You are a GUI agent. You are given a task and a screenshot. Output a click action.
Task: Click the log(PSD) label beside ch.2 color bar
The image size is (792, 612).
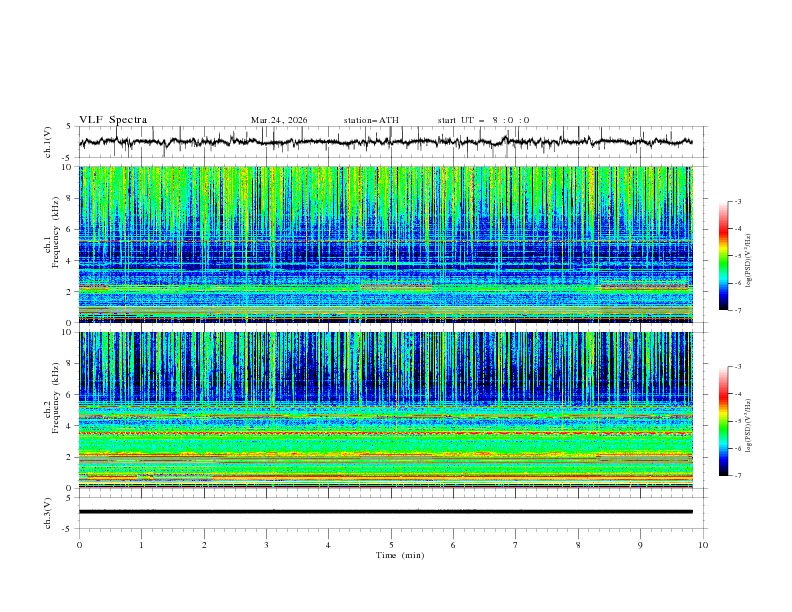coord(749,425)
